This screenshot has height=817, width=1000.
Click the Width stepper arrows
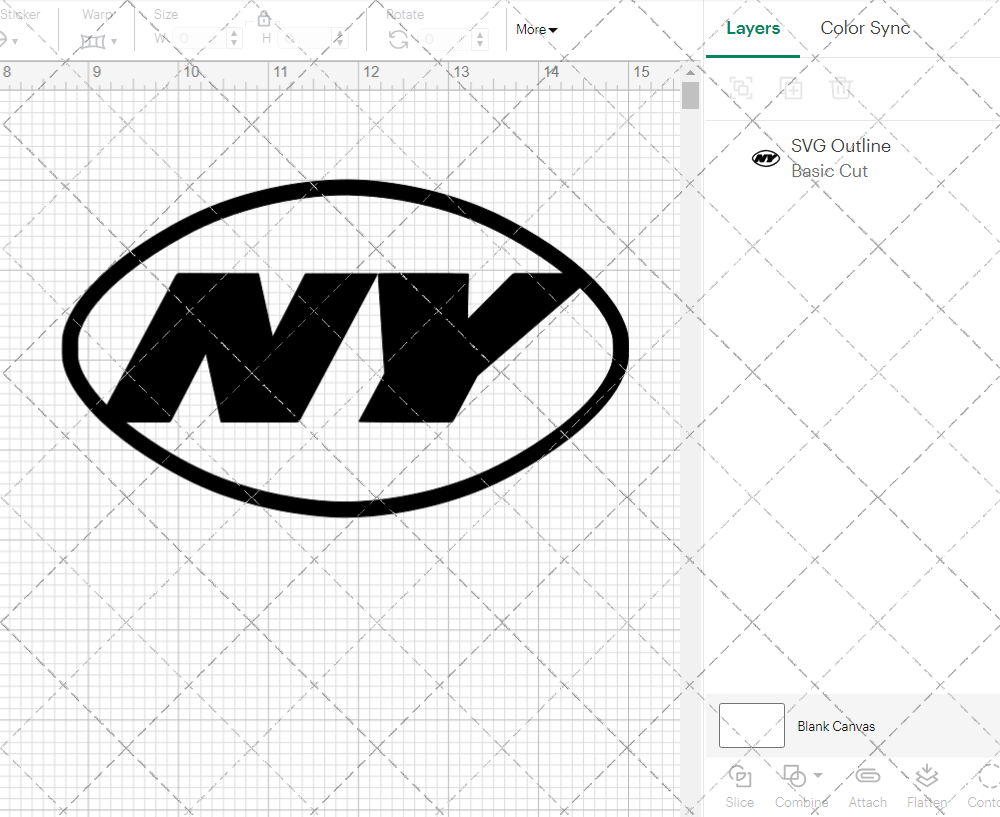(234, 39)
